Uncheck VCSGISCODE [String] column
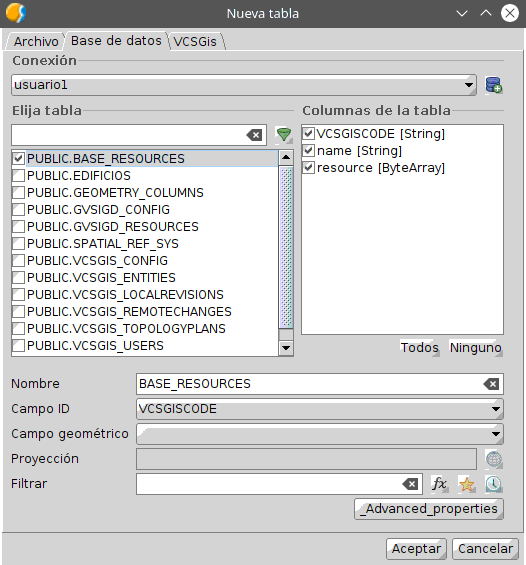The image size is (526, 565). click(x=308, y=133)
